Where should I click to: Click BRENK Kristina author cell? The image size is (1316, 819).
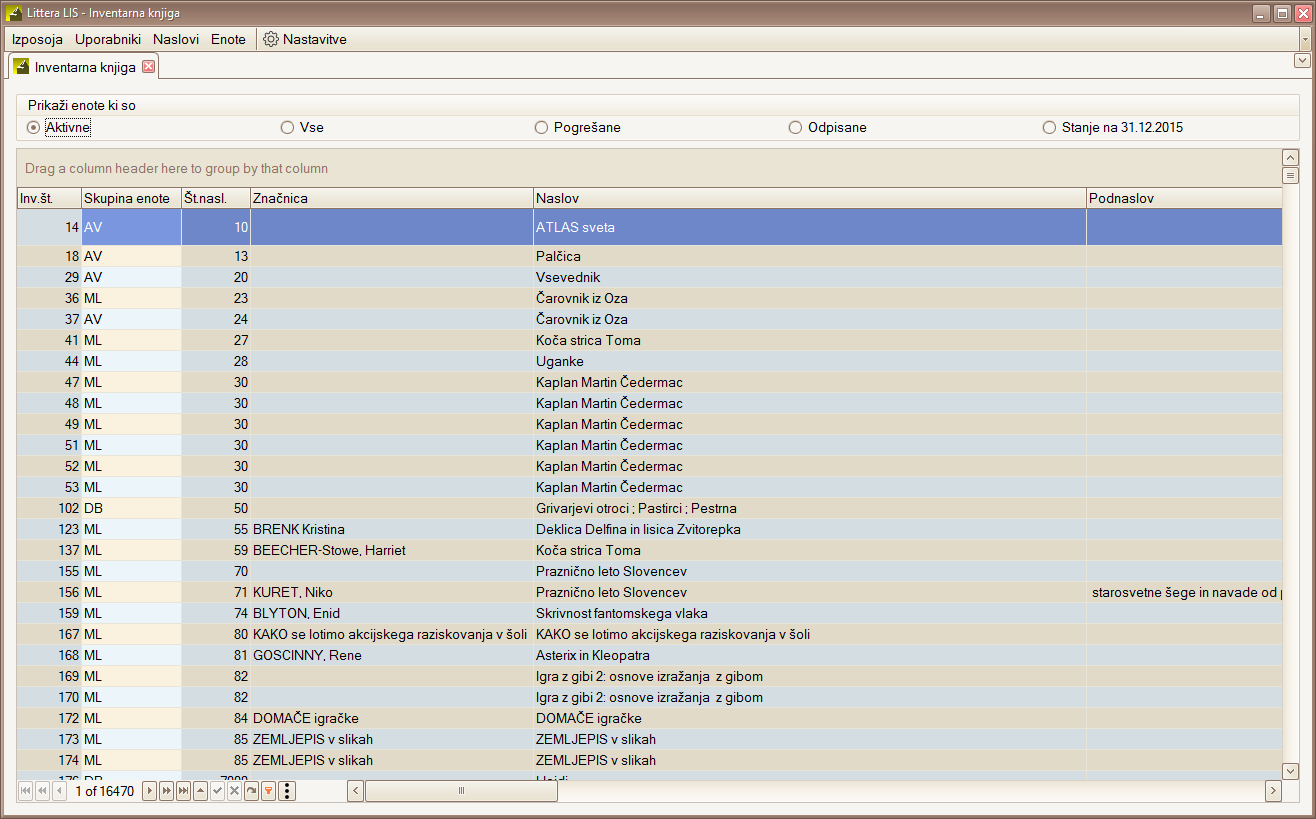[x=392, y=529]
